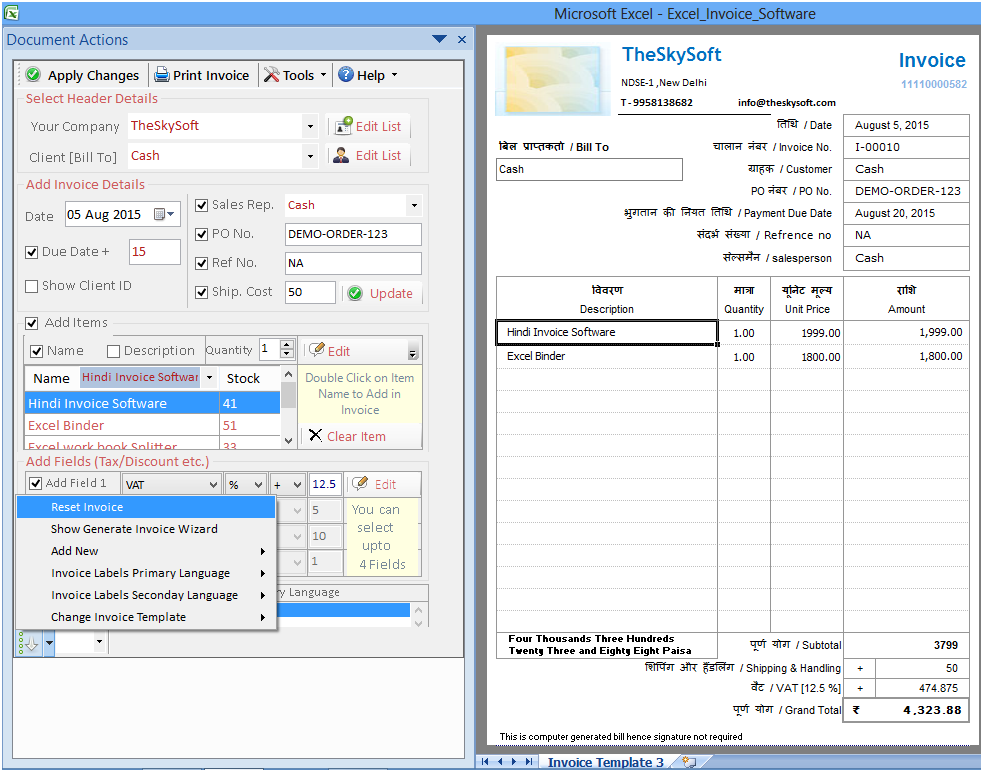Increase the Quantity spinner value
Screen dimensions: 981x772
tap(287, 345)
